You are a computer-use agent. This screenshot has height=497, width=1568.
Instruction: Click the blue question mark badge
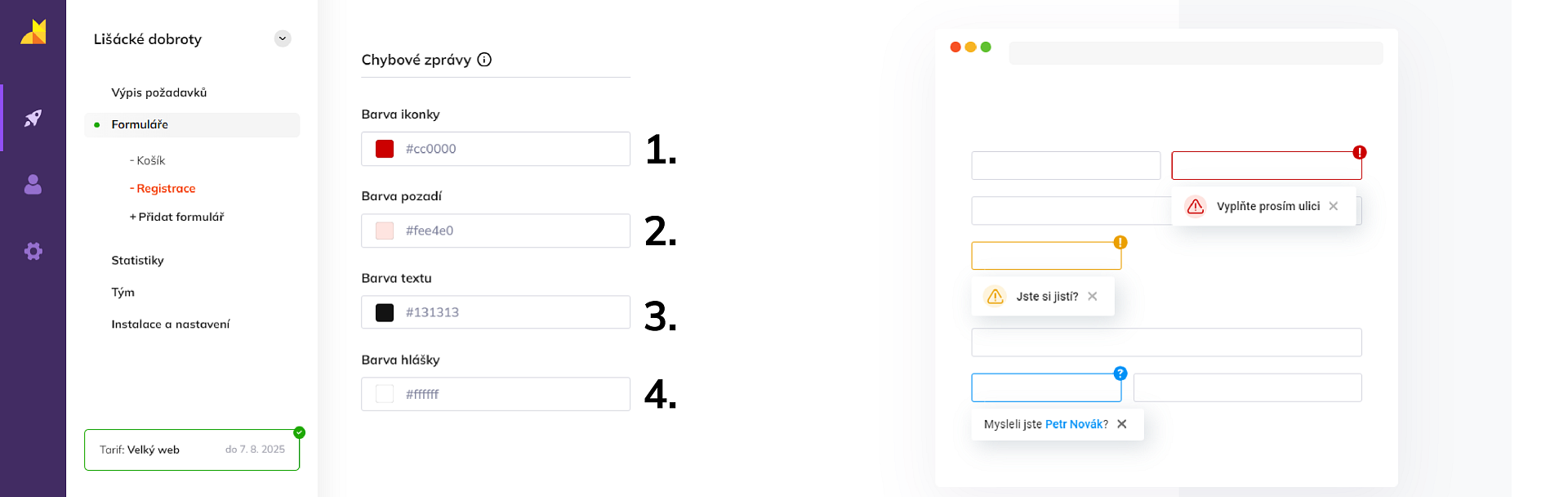pyautogui.click(x=1120, y=374)
